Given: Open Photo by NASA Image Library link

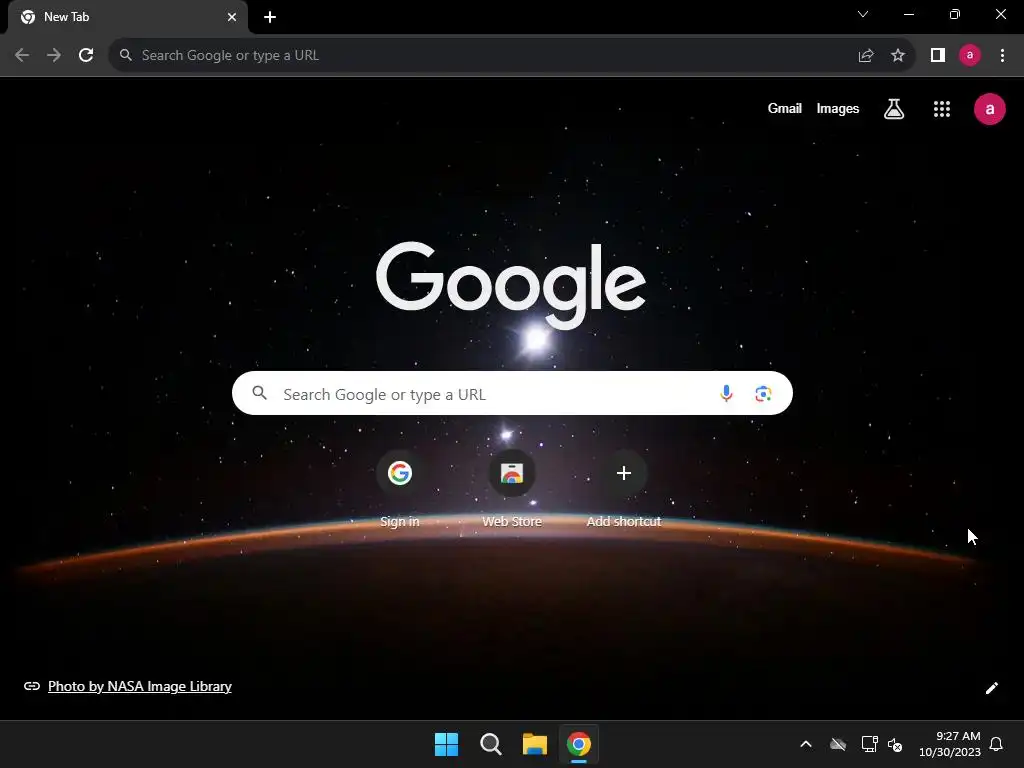Looking at the screenshot, I should click(140, 686).
